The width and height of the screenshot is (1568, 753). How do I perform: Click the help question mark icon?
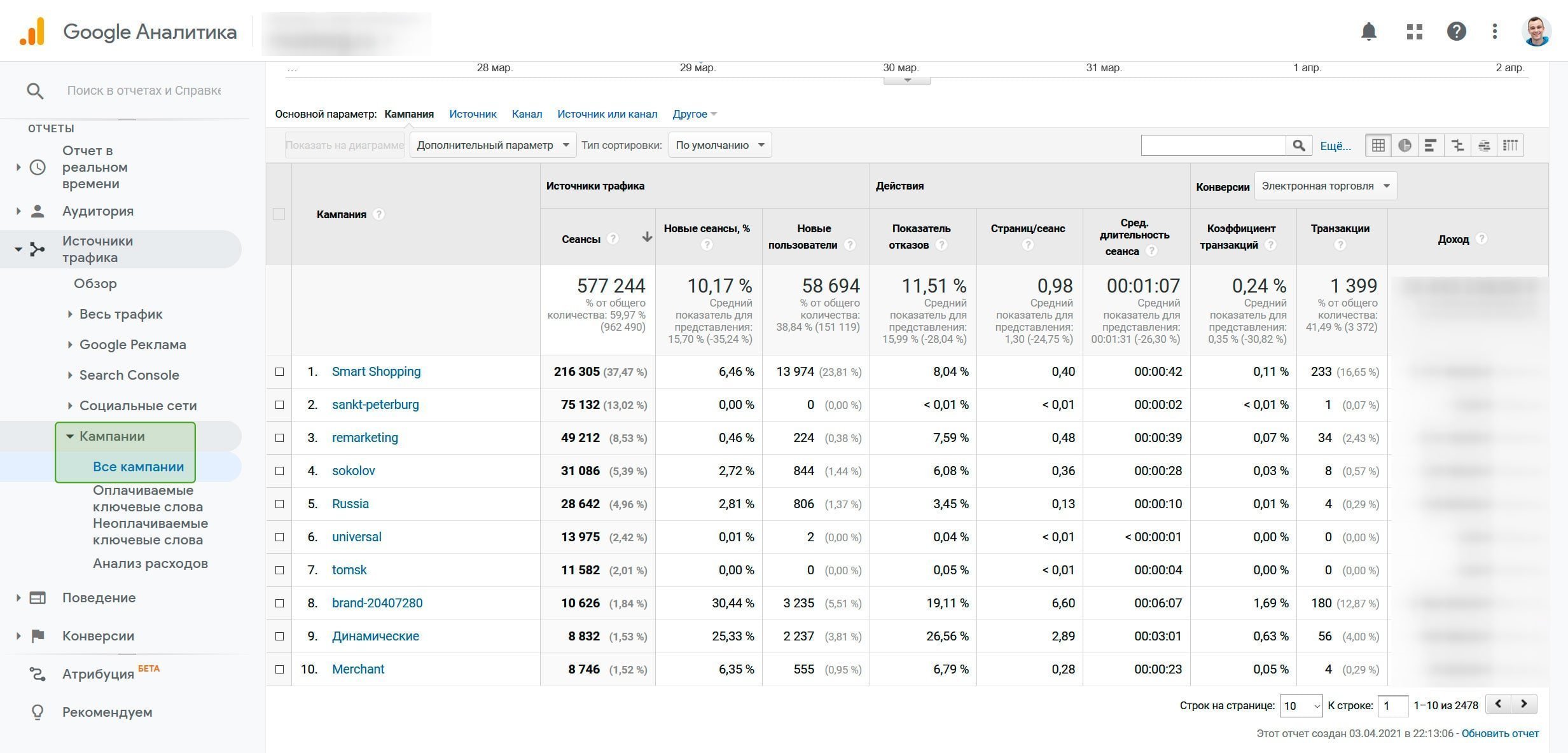(x=1456, y=31)
